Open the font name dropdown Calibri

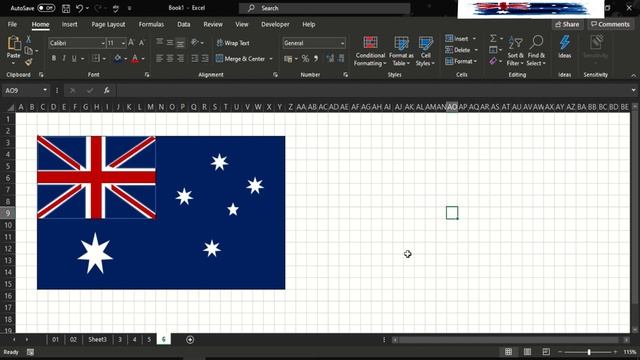click(x=103, y=43)
